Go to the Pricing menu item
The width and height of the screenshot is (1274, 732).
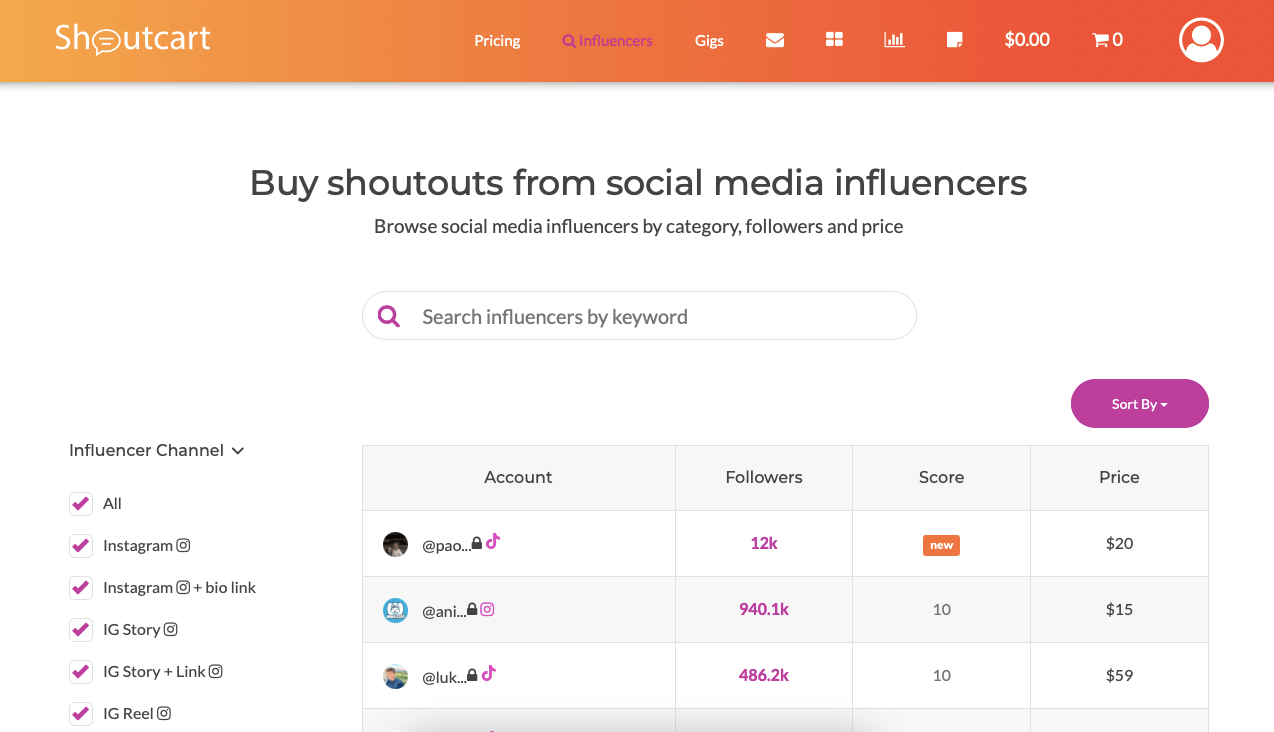(x=497, y=41)
